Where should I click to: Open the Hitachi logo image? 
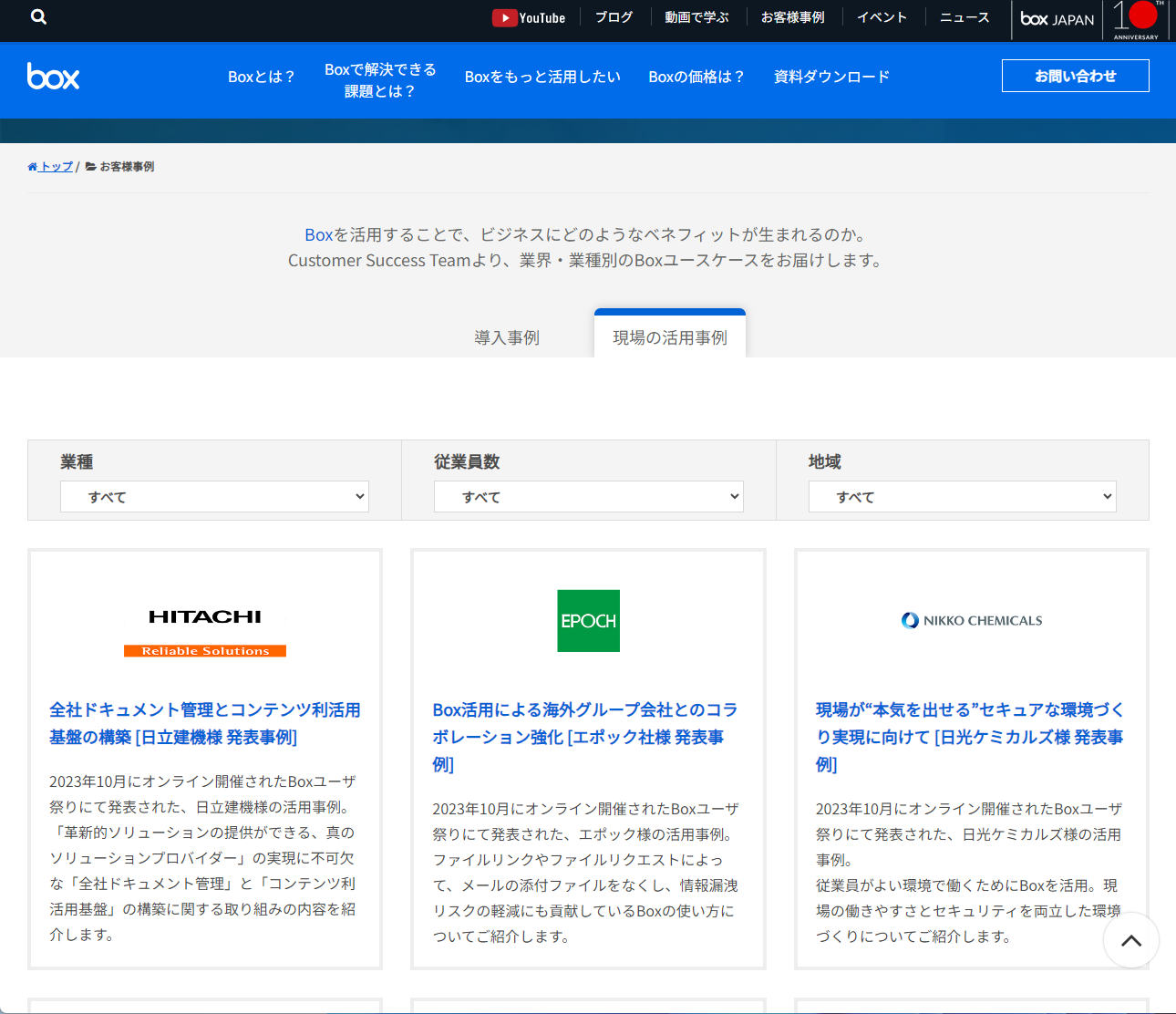[205, 632]
